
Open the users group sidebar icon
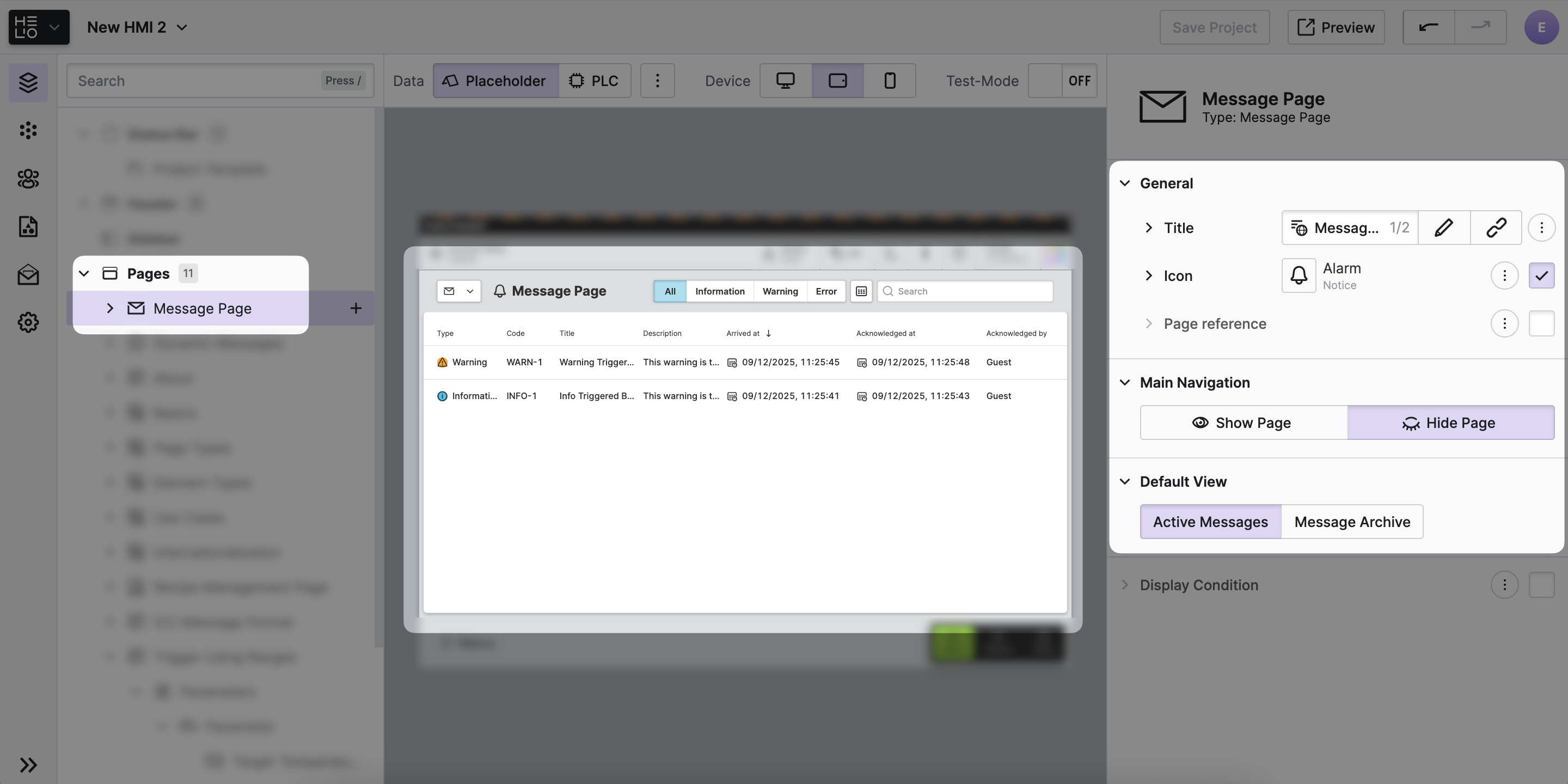click(28, 179)
